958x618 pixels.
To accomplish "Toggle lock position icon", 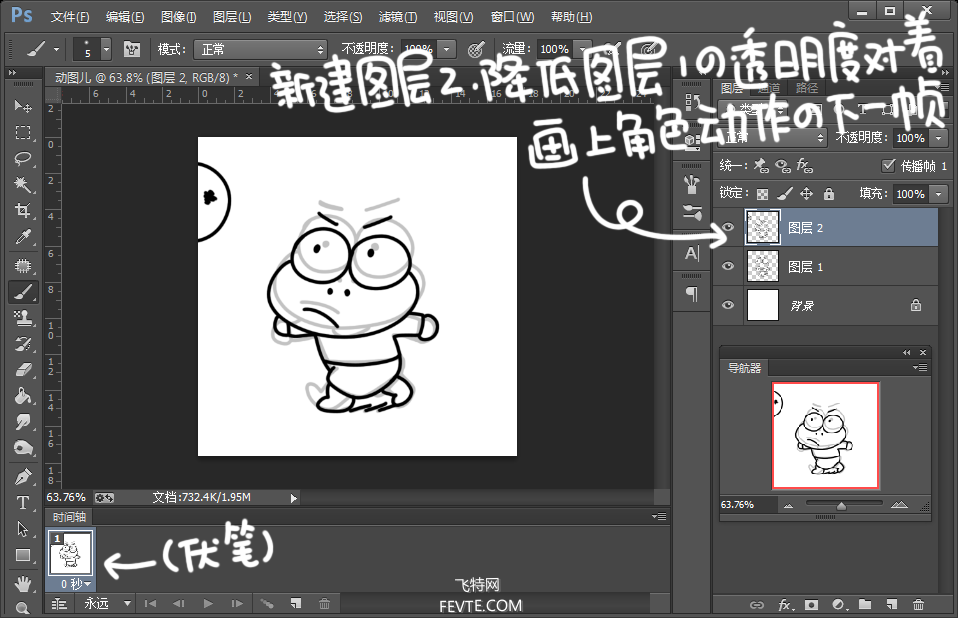I will (806, 194).
